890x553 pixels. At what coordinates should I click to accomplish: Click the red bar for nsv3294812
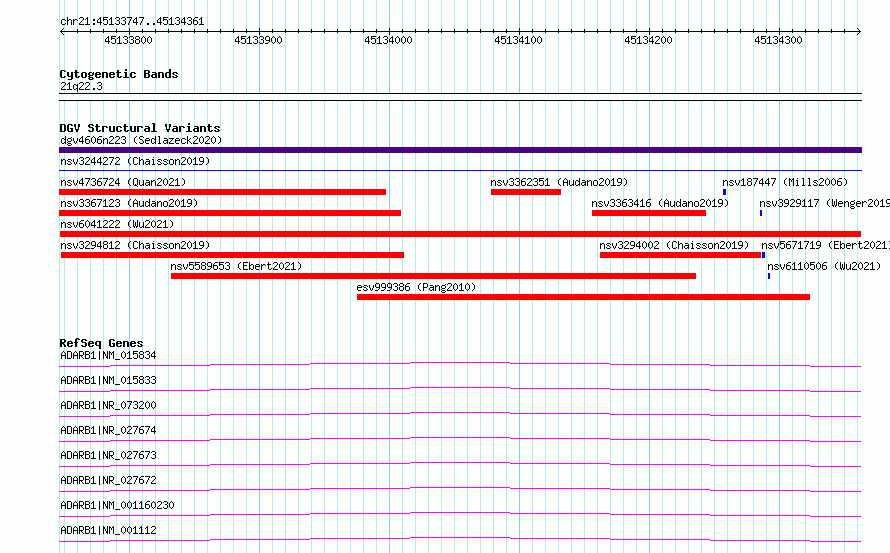[x=232, y=255]
